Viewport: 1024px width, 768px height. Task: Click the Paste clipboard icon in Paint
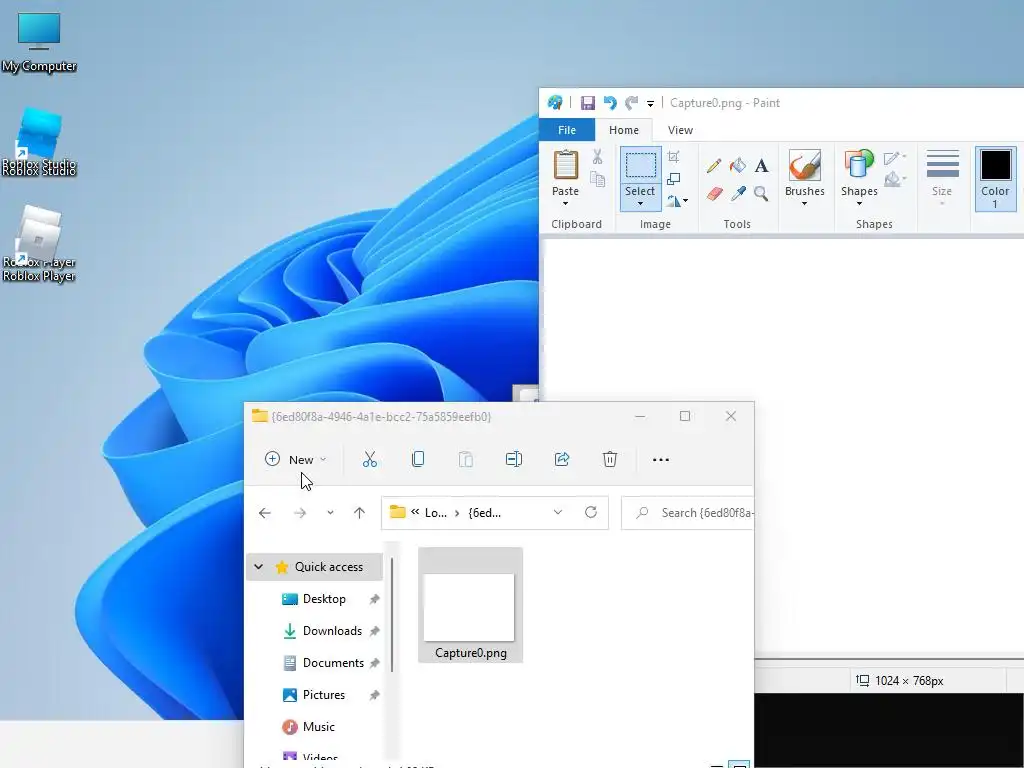click(566, 165)
